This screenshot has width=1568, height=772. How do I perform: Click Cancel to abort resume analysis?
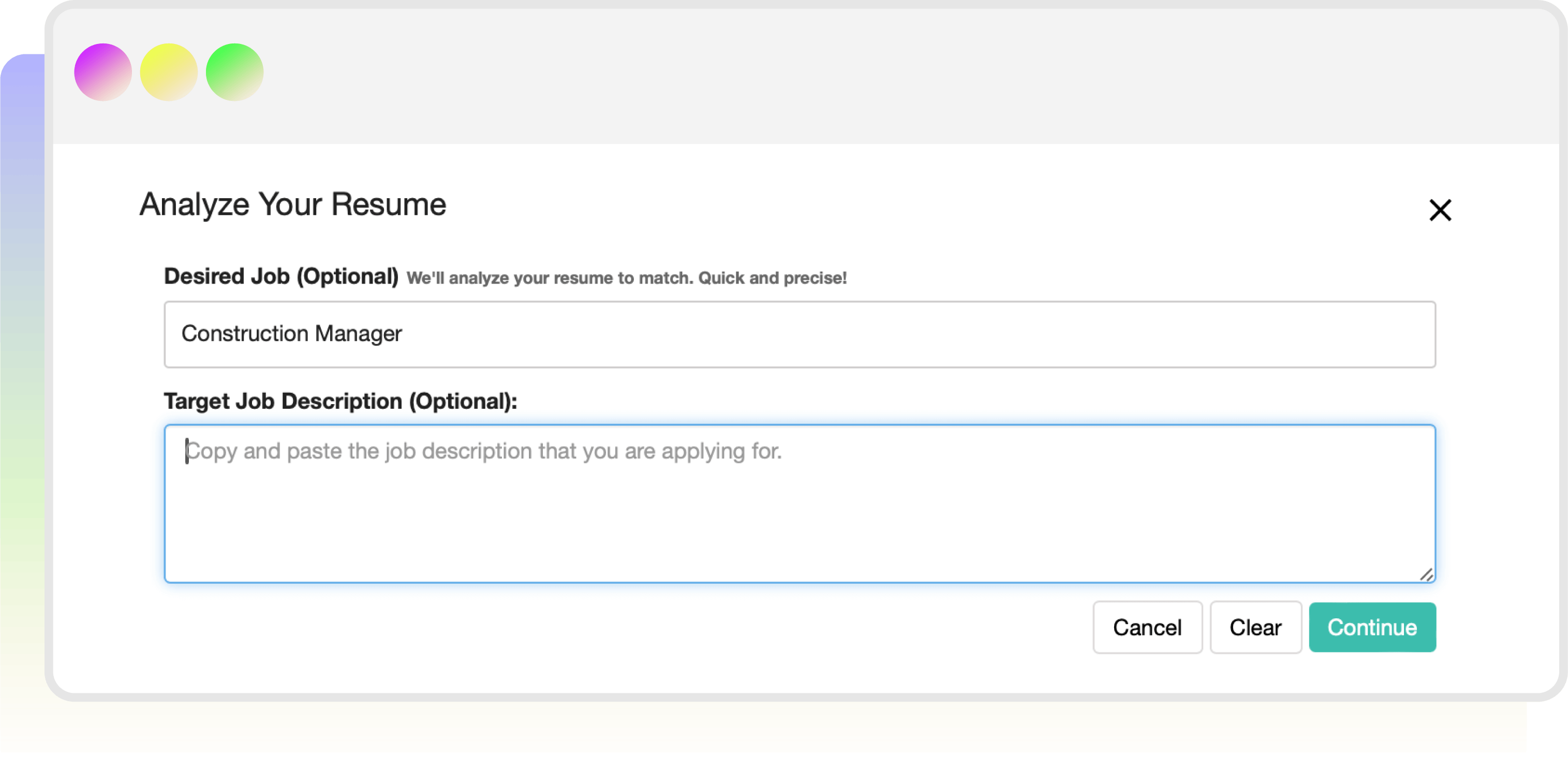click(1147, 627)
